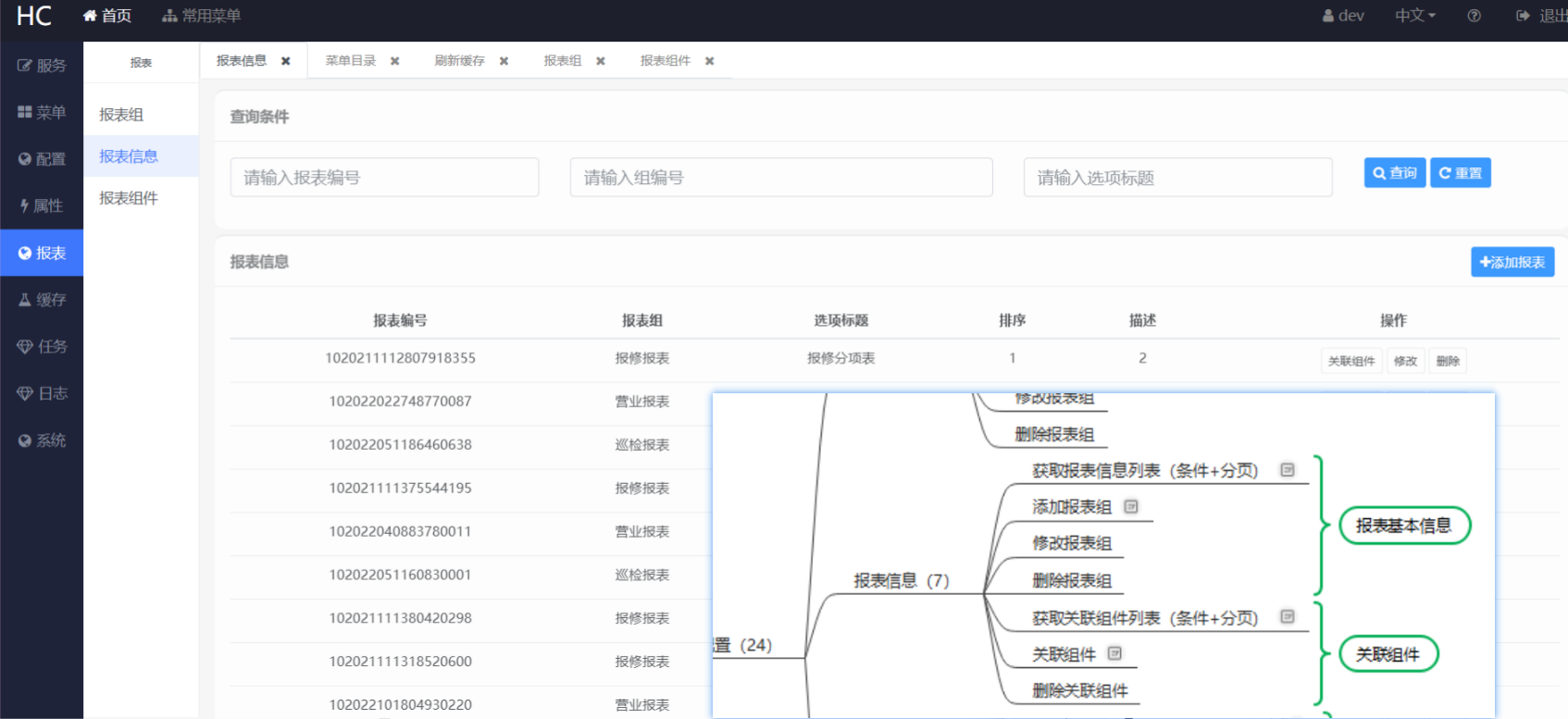The width and height of the screenshot is (1568, 719).
Task: Close the 报表组件 tab
Action: (710, 61)
